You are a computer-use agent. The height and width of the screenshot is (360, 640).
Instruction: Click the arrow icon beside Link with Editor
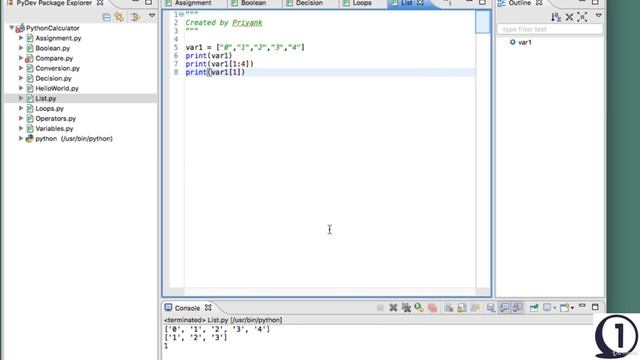tap(135, 17)
